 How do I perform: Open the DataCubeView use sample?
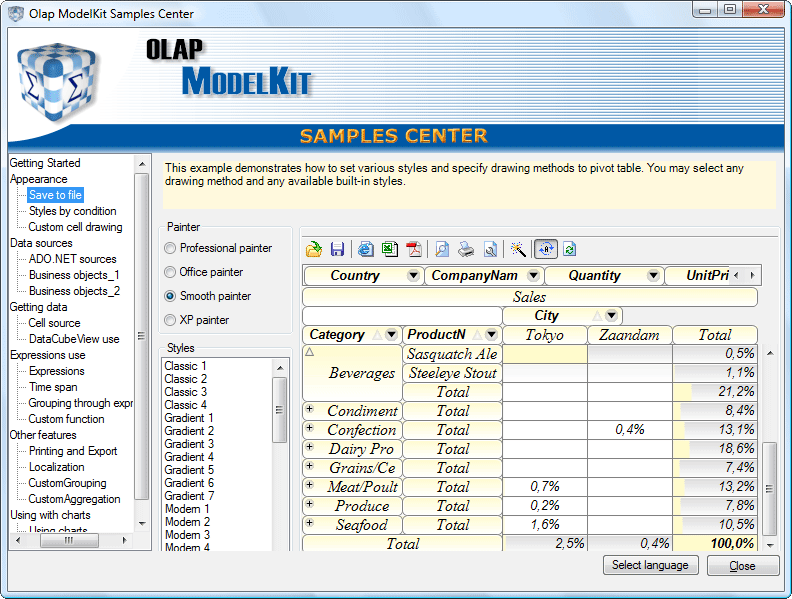(74, 339)
